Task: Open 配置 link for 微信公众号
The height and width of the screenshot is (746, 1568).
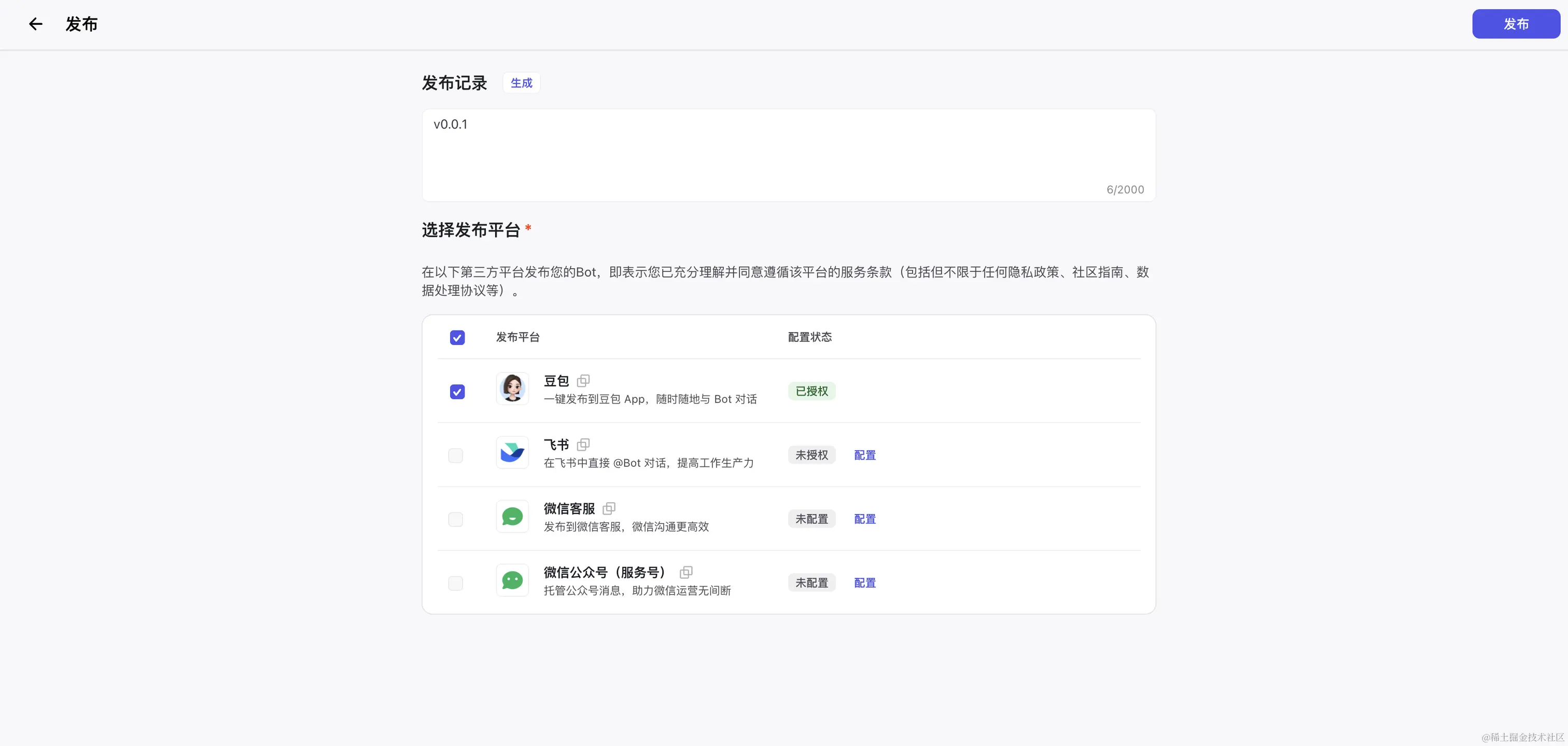Action: [x=864, y=583]
